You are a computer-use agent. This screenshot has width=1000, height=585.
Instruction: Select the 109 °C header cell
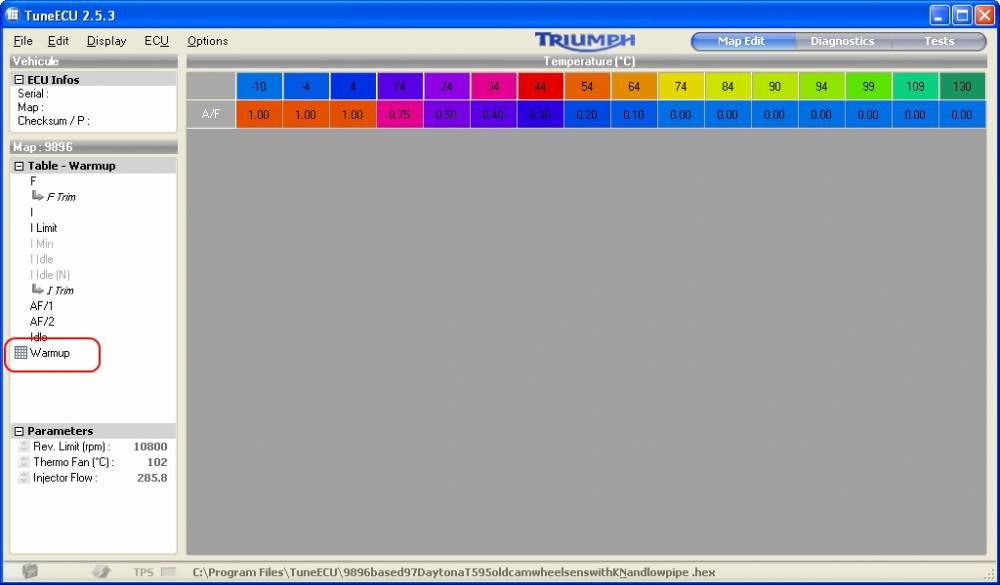point(915,86)
